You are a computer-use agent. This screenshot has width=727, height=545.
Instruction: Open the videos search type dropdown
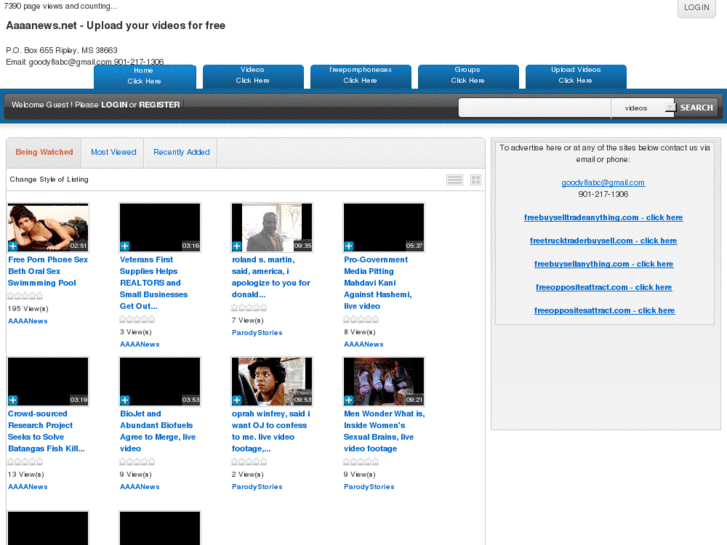[x=643, y=108]
